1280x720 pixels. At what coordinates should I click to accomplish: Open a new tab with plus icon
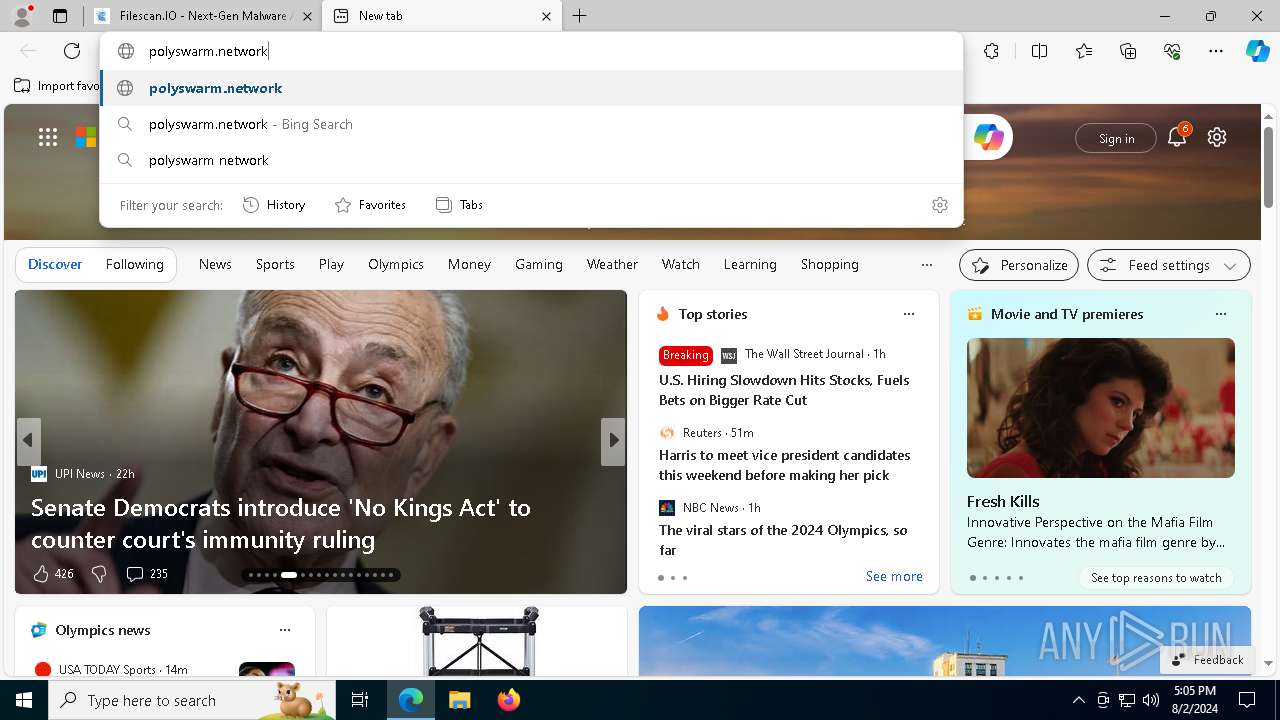(580, 16)
